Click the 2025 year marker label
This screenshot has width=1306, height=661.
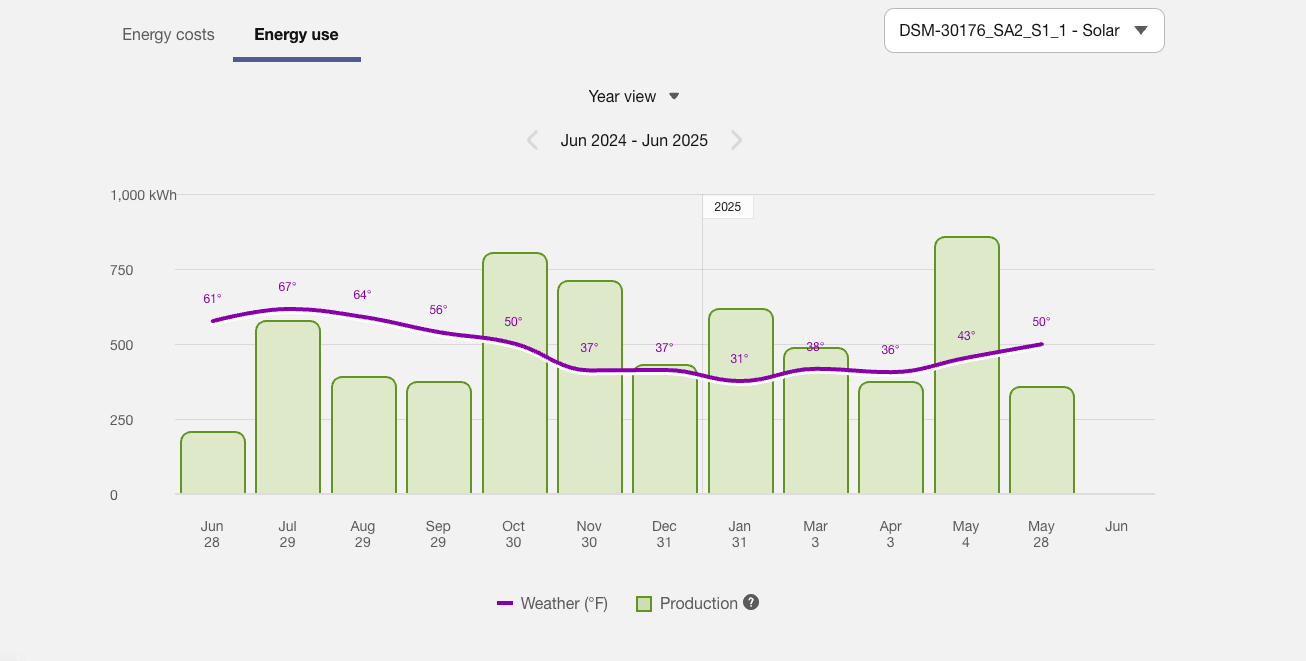click(x=728, y=206)
